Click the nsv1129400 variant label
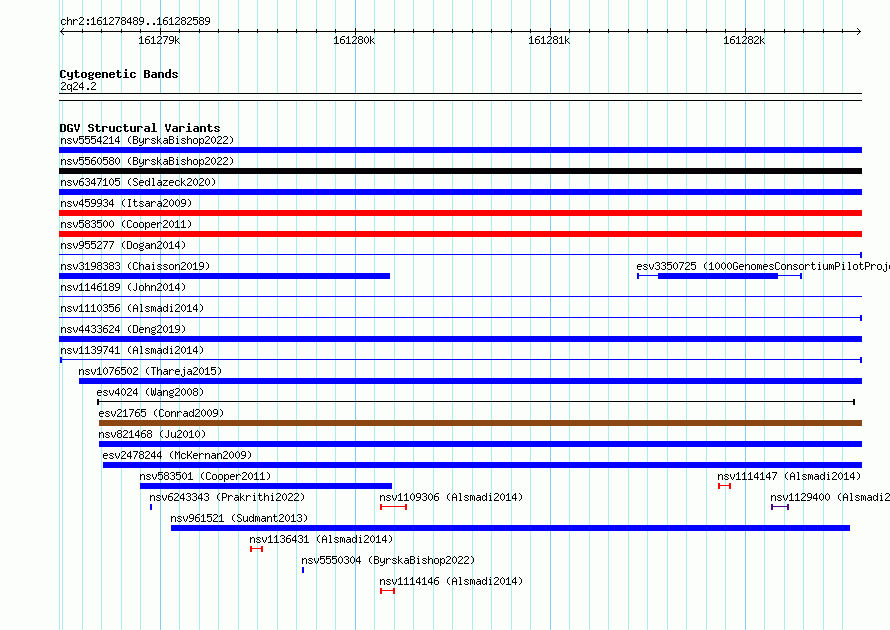 pos(830,497)
